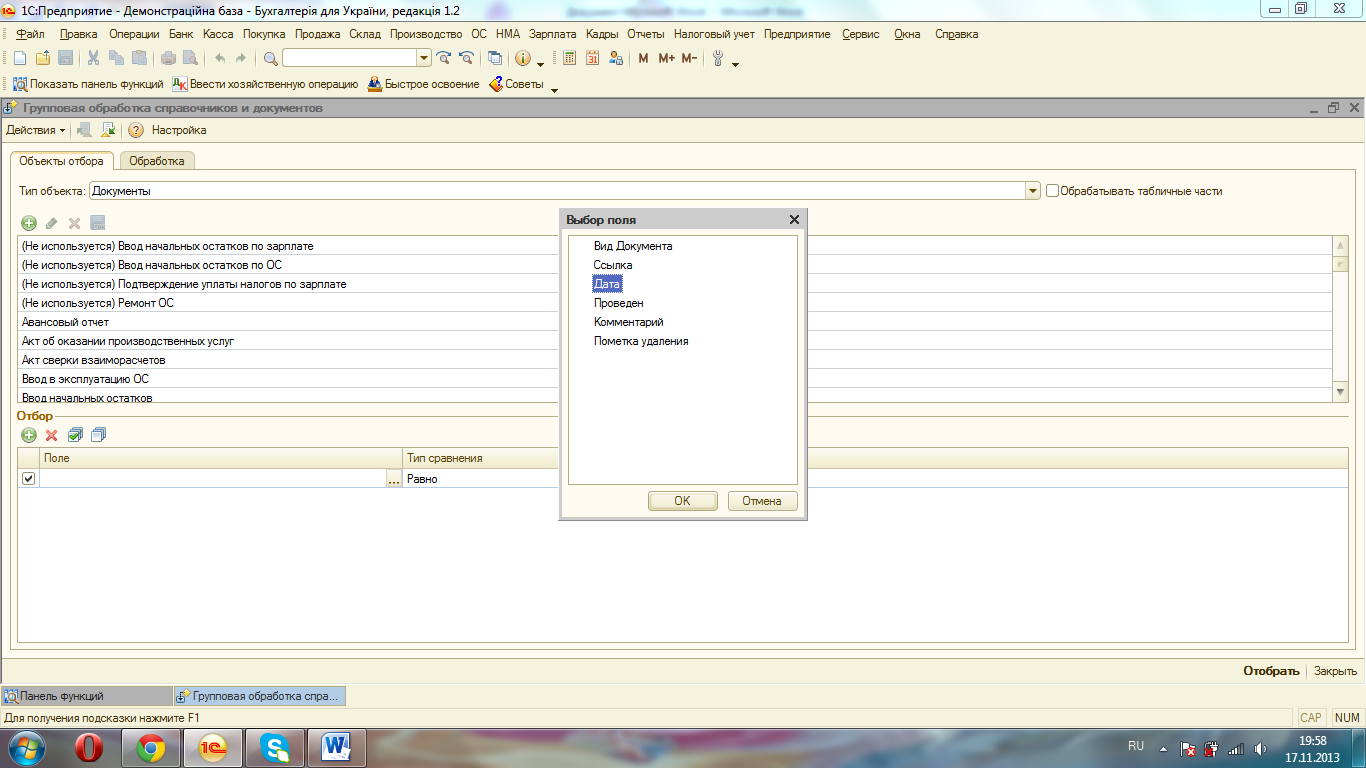Switch to the Обработка tab

click(x=157, y=161)
